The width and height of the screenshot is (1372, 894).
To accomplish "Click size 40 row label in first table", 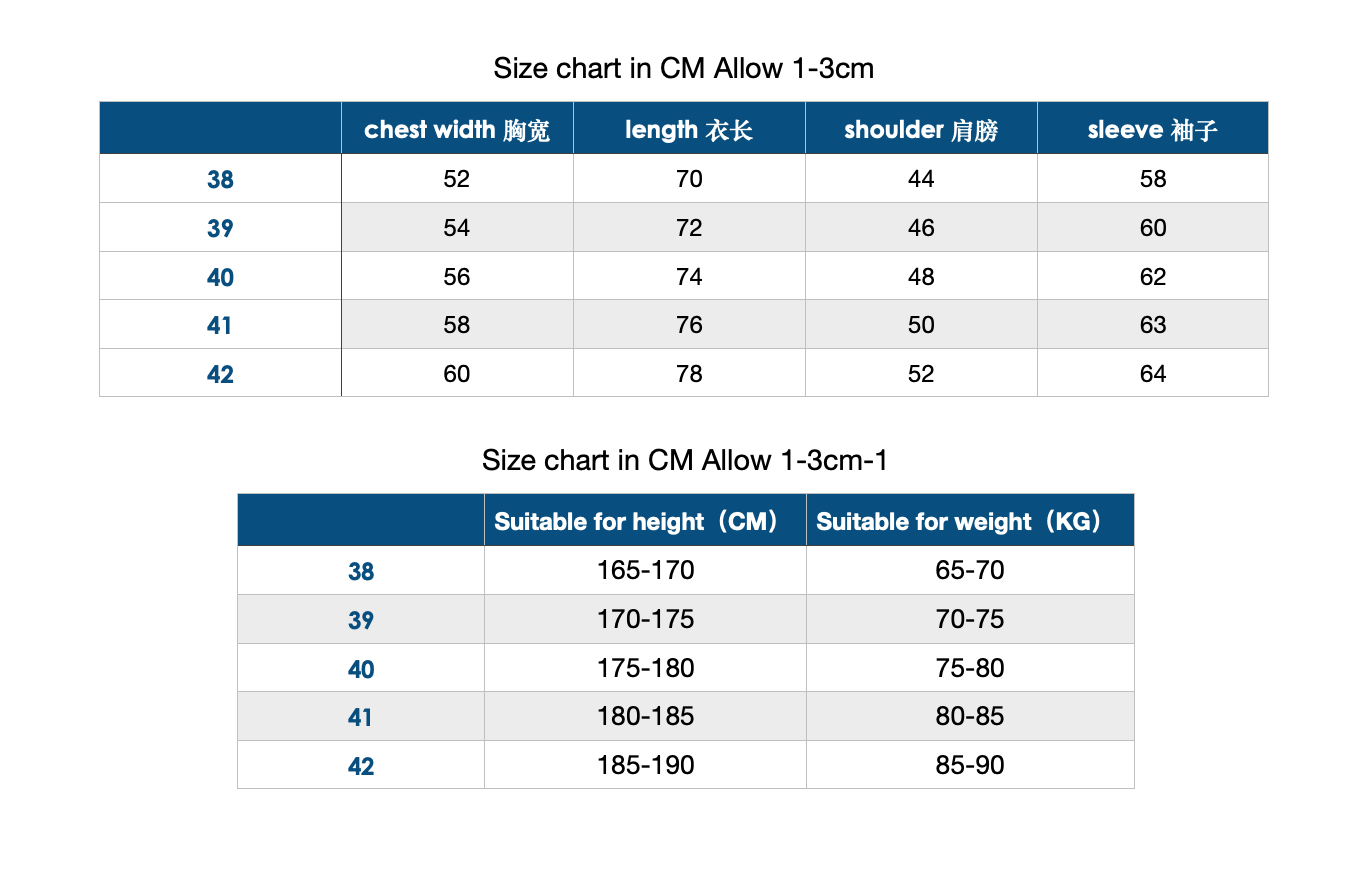I will coord(220,277).
